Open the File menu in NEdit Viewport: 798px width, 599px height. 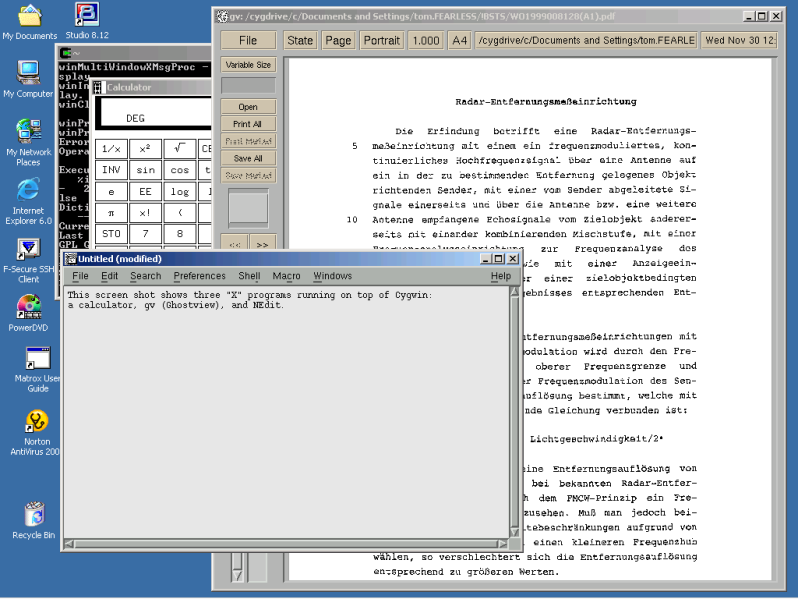pos(80,276)
